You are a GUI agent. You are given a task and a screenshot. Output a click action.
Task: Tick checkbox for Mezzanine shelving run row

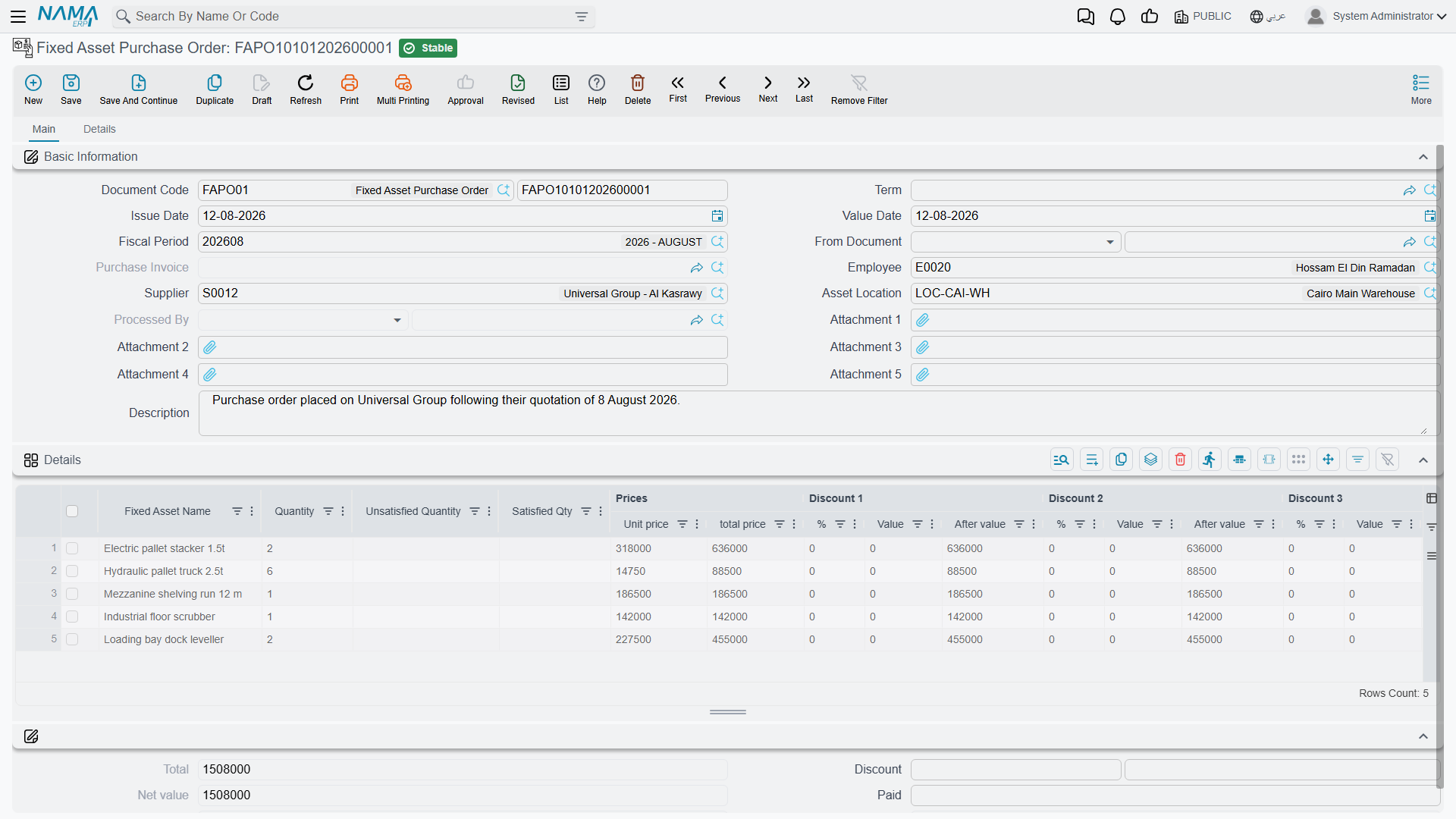point(72,594)
